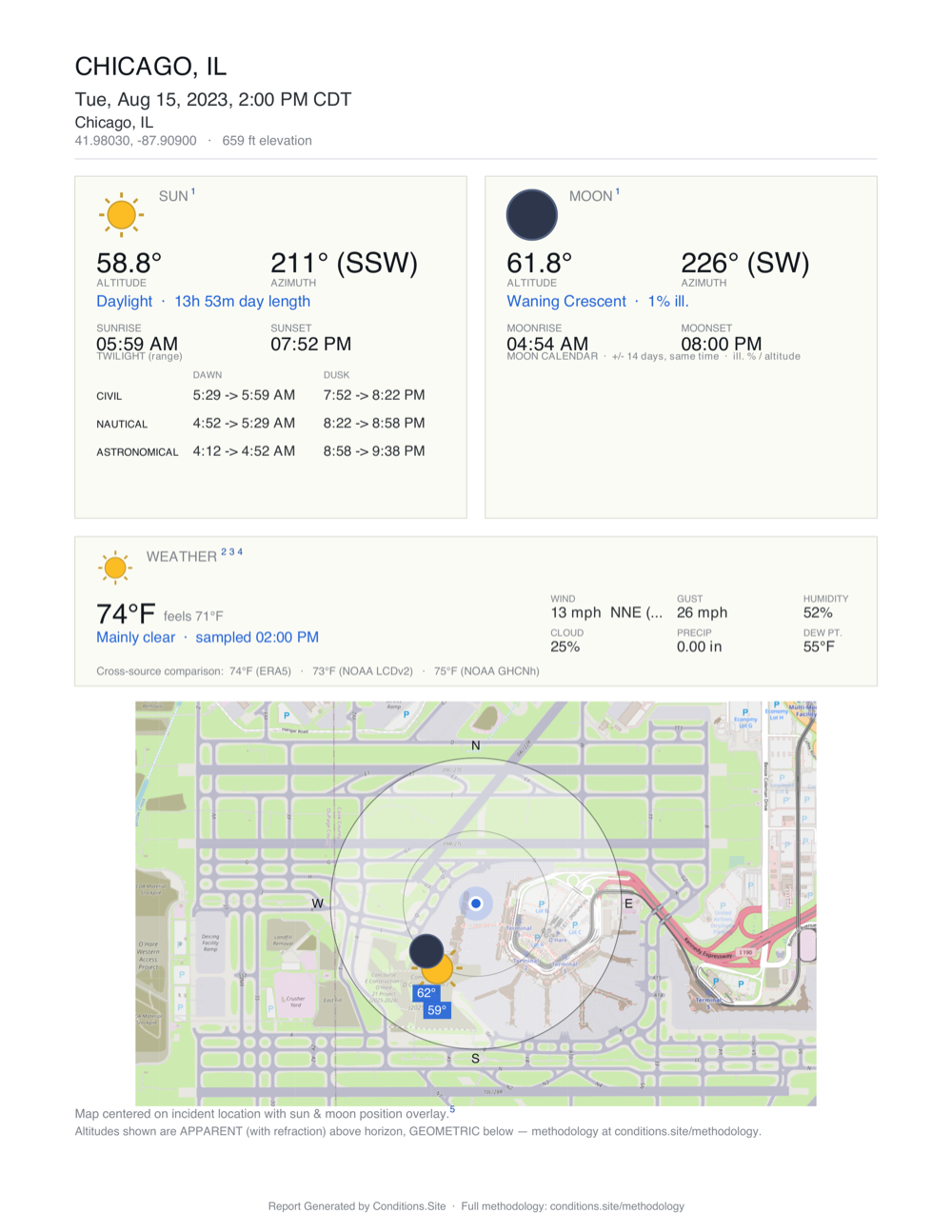The image size is (952, 1232).
Task: Open the Daylight link
Action: point(124,301)
